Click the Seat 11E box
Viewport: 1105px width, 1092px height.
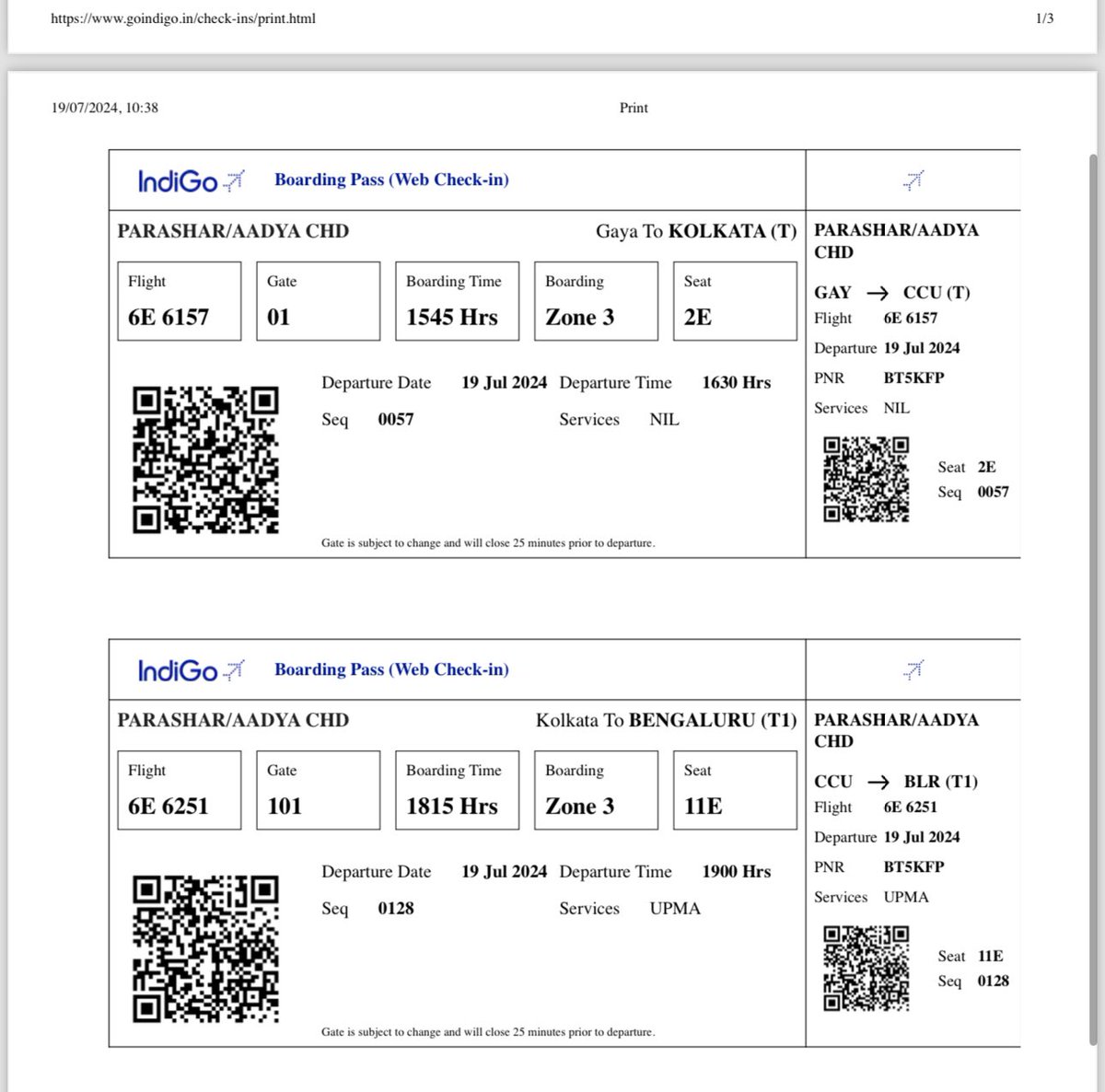tap(735, 790)
